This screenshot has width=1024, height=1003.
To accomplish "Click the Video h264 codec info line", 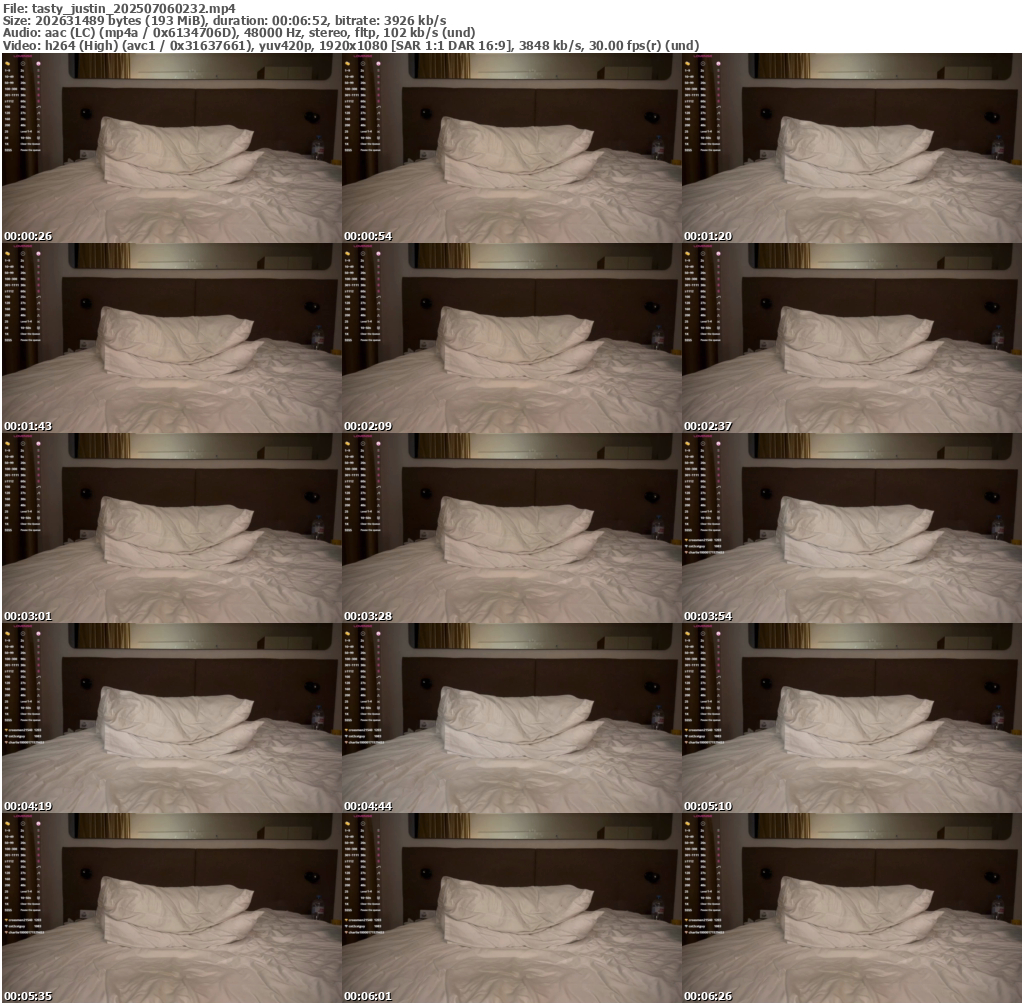I will (351, 46).
